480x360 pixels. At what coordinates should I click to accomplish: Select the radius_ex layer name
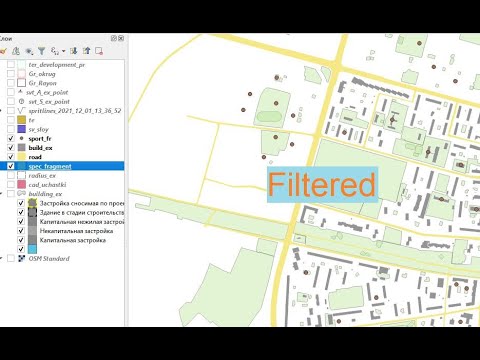pyautogui.click(x=42, y=176)
